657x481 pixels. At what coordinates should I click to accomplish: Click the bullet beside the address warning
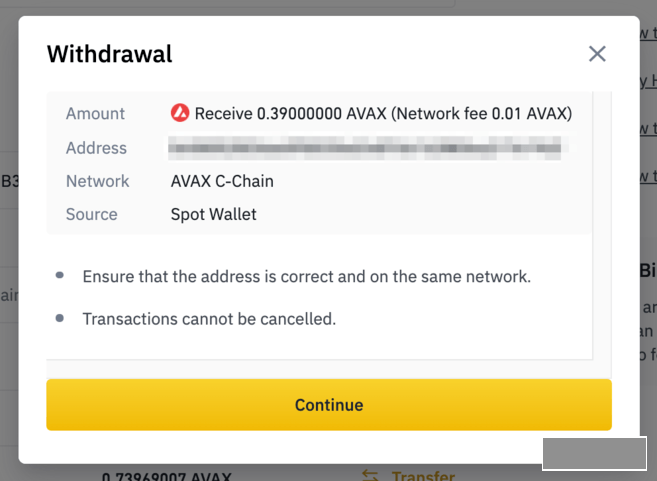click(x=60, y=275)
